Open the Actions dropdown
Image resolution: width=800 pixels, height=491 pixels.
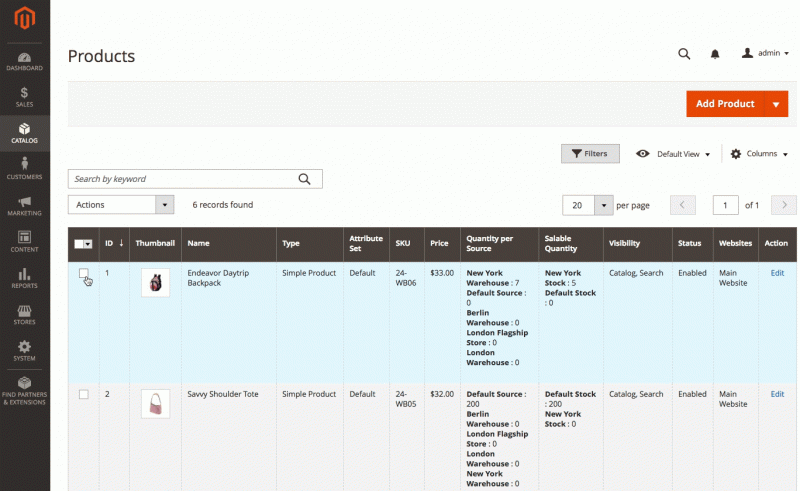[x=121, y=205]
